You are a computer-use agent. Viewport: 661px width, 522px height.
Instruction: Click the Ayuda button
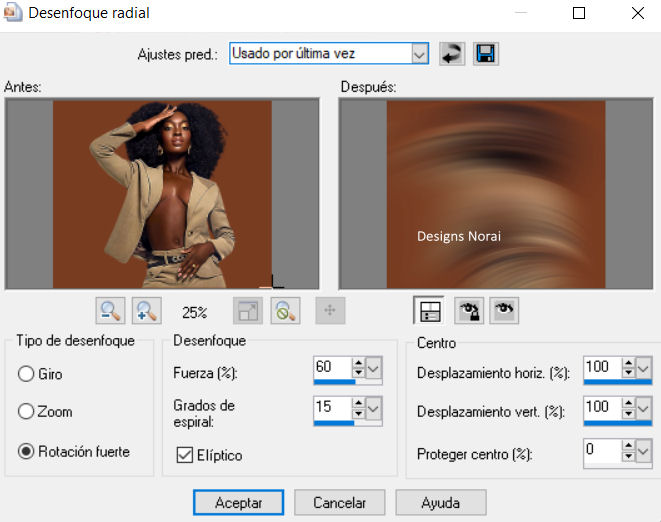click(441, 503)
